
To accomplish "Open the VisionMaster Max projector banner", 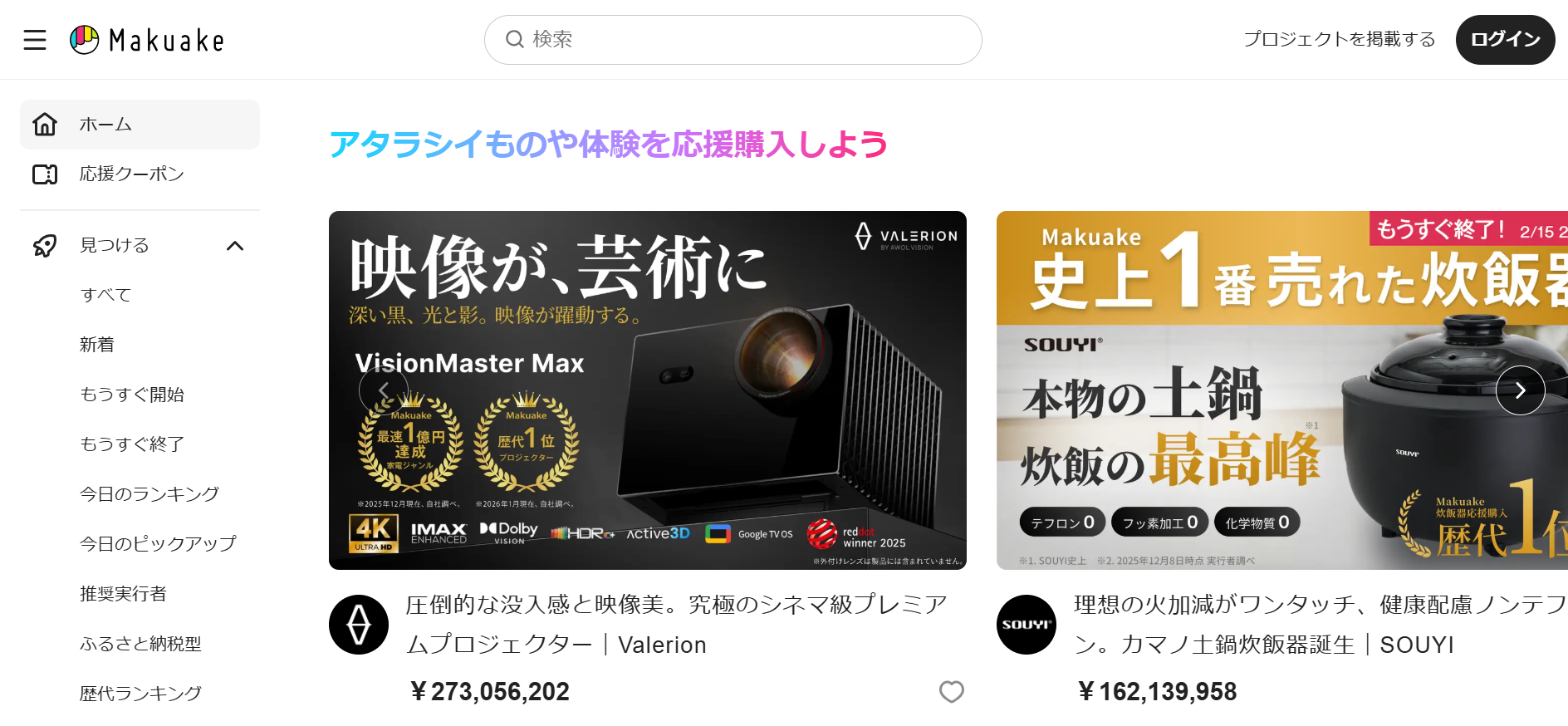I will [x=648, y=390].
